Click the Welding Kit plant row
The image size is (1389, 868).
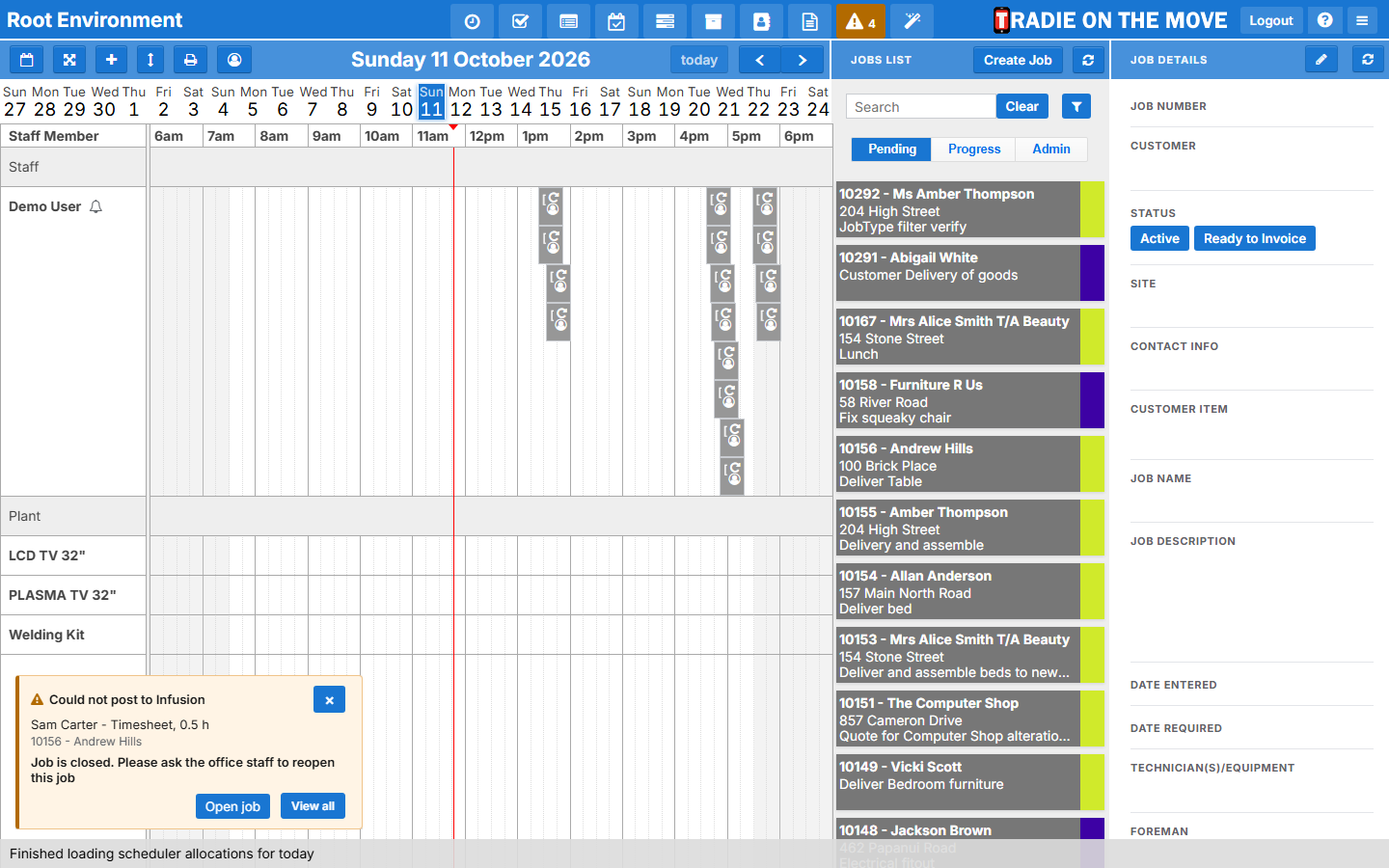pyautogui.click(x=73, y=635)
